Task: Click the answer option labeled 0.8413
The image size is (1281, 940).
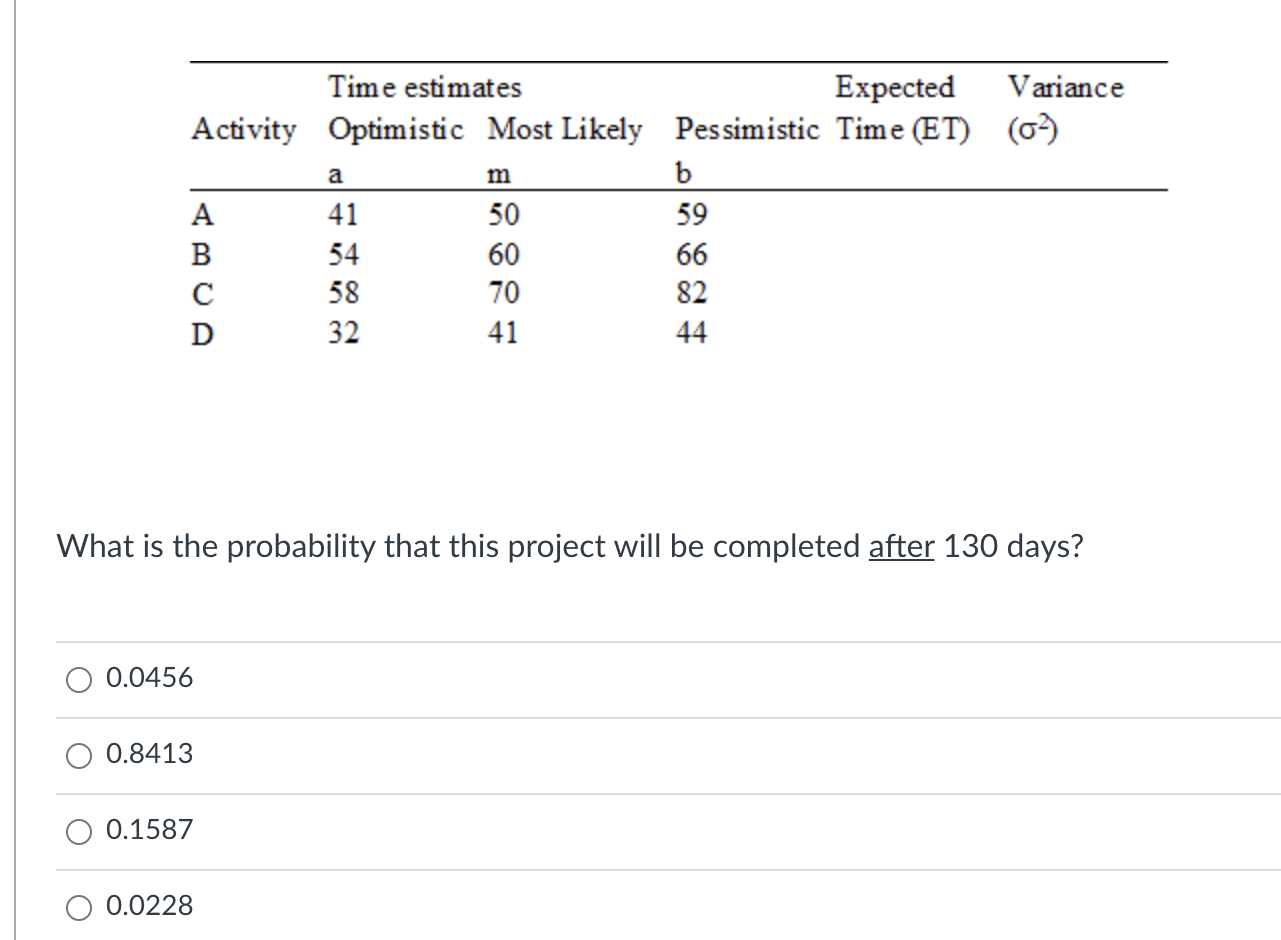Action: point(149,754)
